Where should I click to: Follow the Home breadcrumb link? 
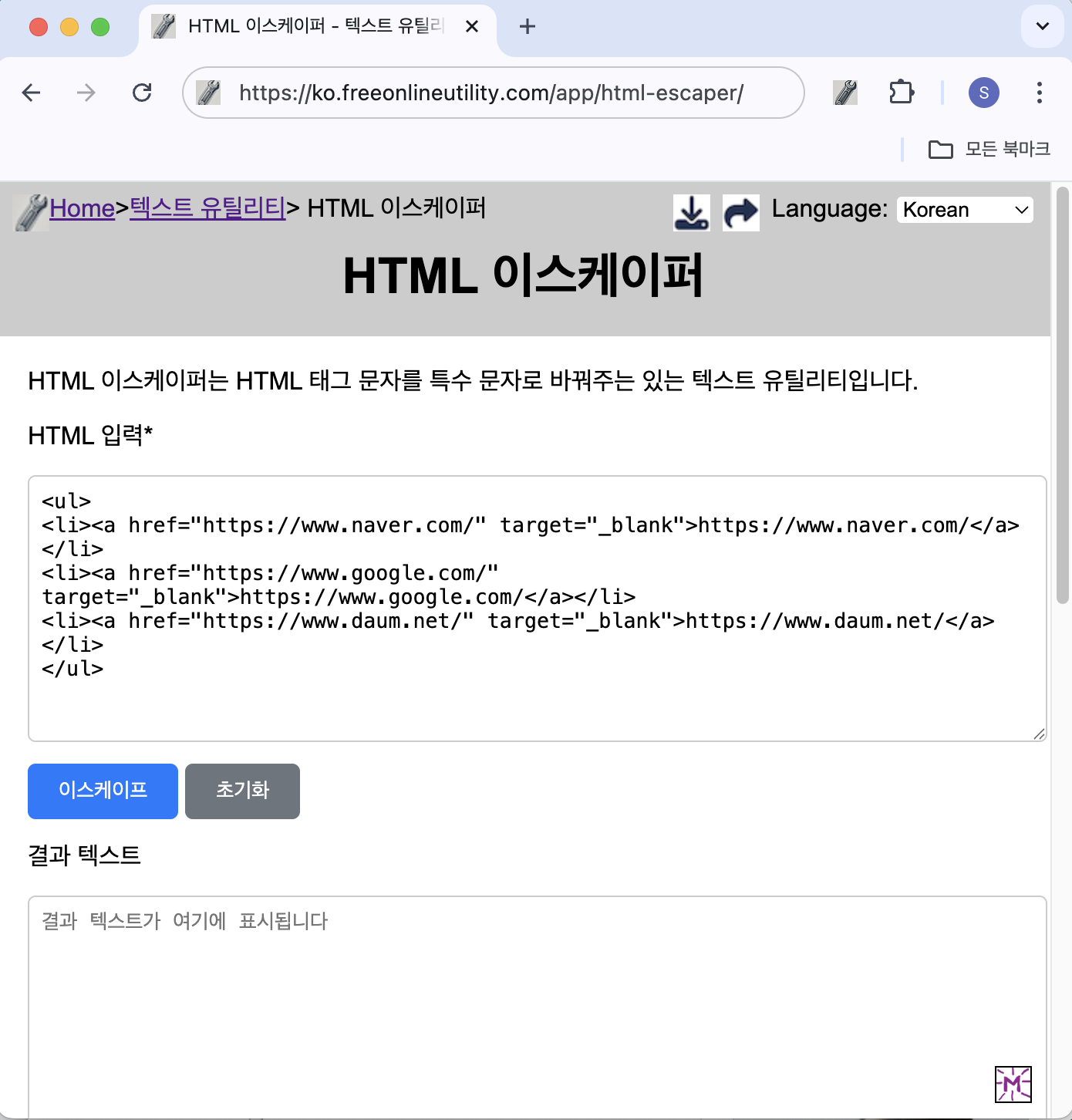pos(83,208)
